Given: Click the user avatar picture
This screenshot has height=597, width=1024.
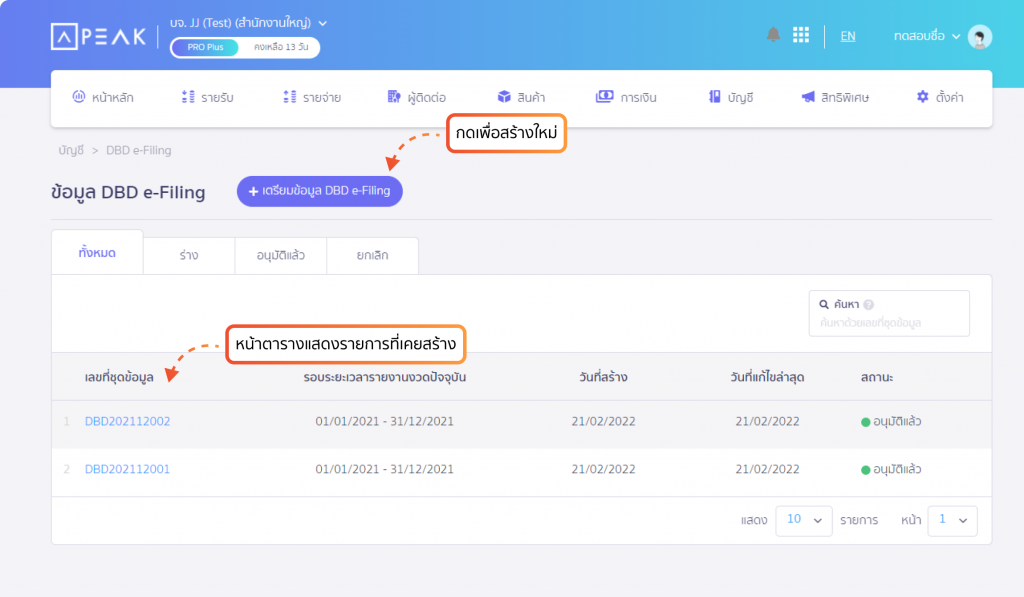Looking at the screenshot, I should pos(980,37).
